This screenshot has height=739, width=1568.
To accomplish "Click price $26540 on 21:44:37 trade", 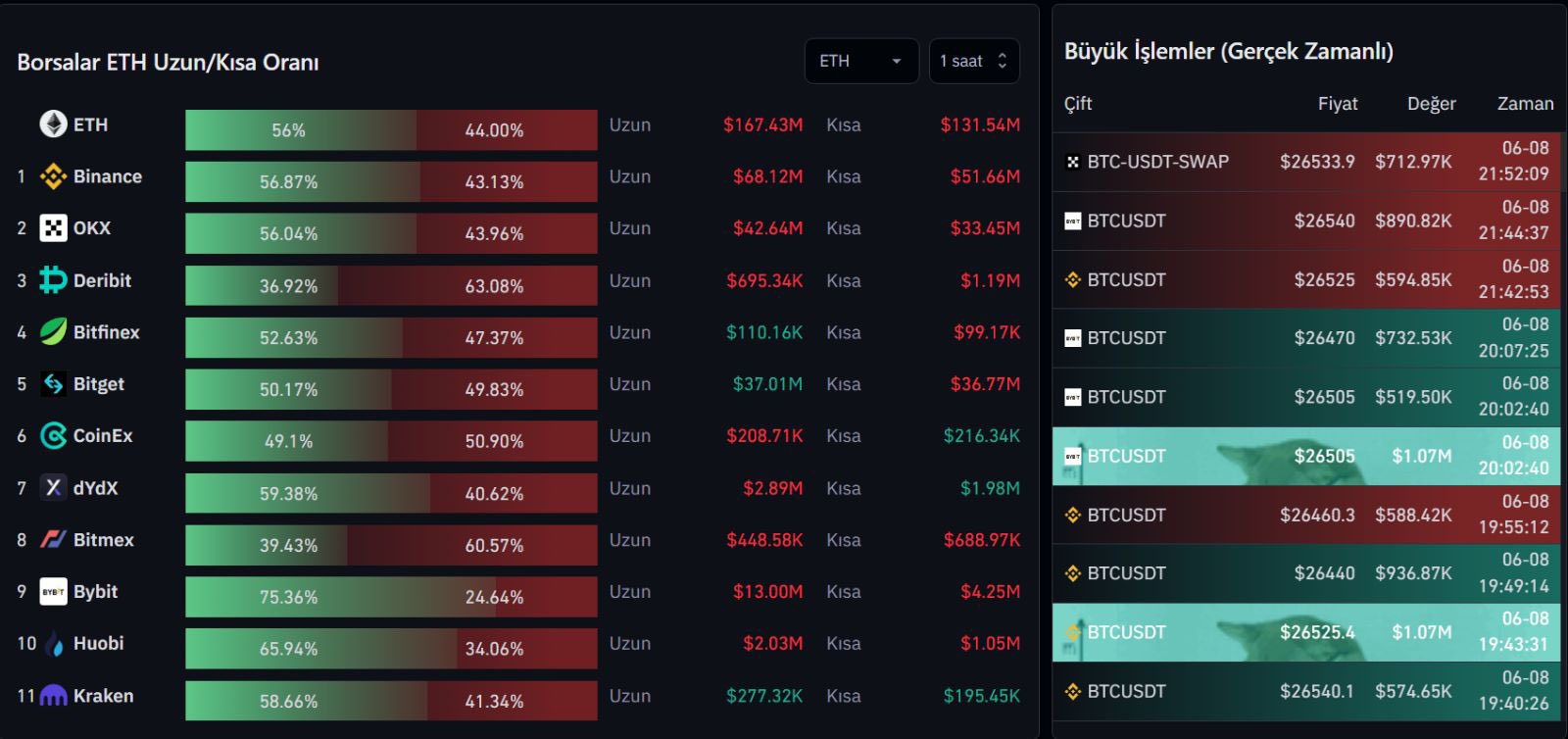I will (x=1324, y=221).
